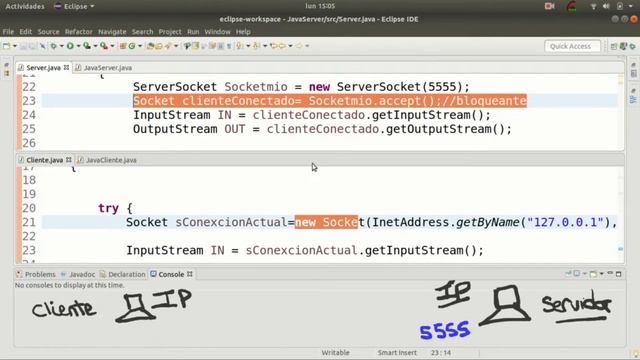640x360 pixels.
Task: Click the Coverage run icon
Action: coord(87,46)
